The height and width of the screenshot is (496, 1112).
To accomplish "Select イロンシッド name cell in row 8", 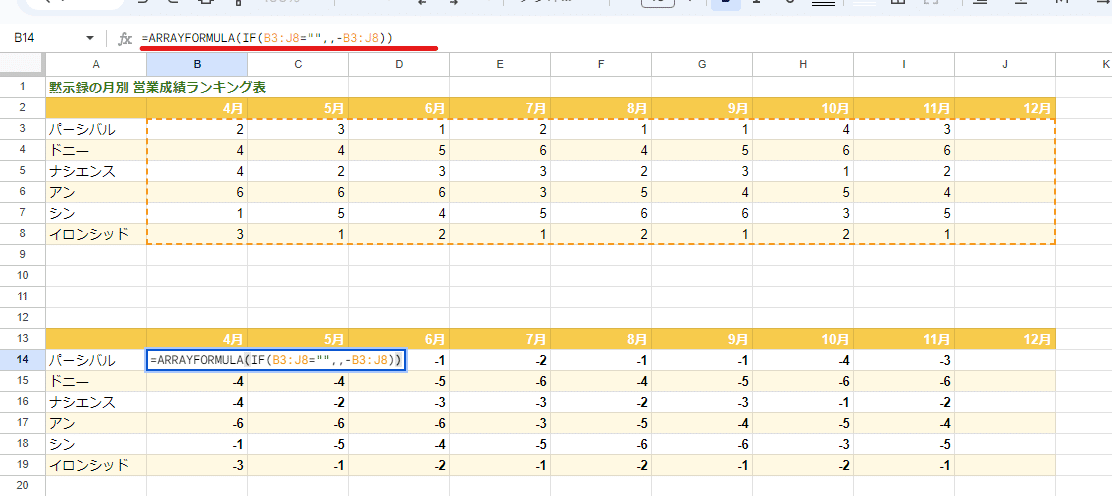I will 96,234.
